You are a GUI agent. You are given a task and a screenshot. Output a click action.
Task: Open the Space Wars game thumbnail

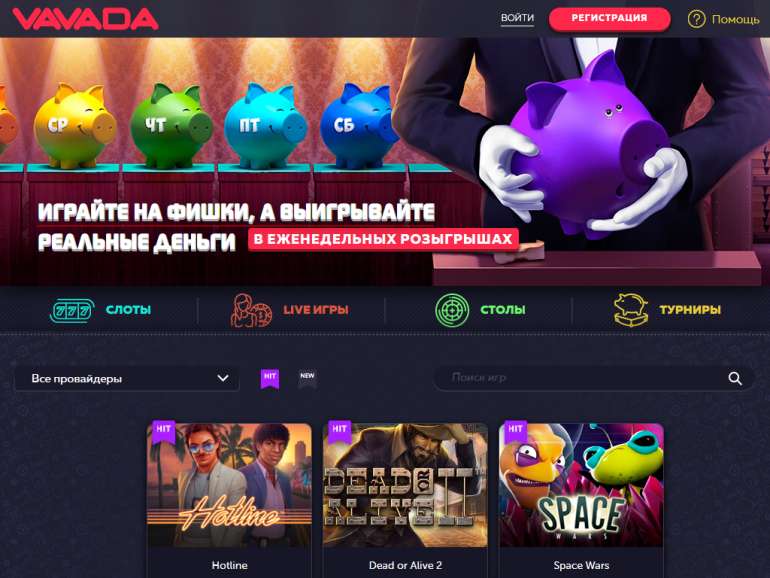581,485
